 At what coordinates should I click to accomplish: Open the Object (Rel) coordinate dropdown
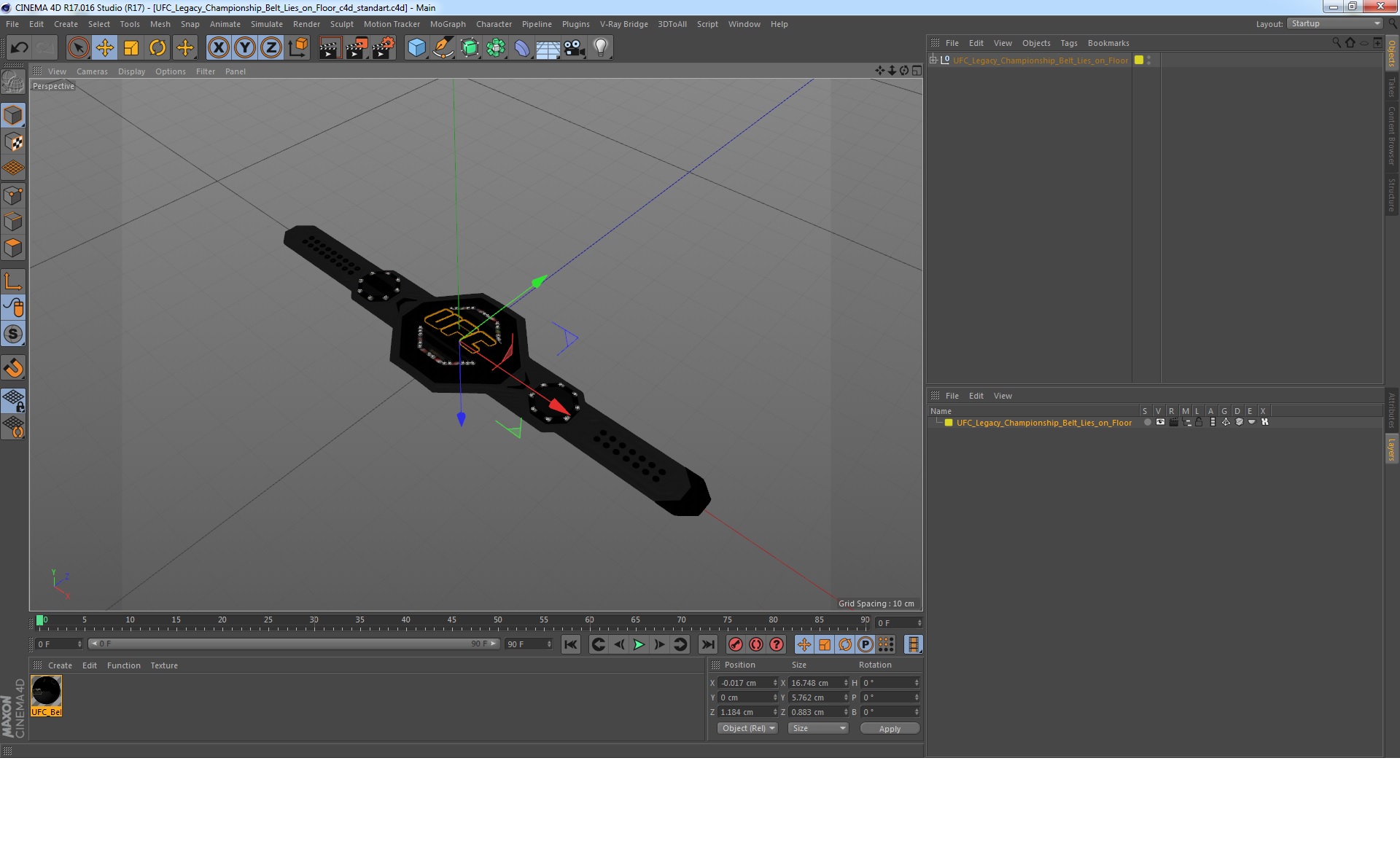pos(747,728)
